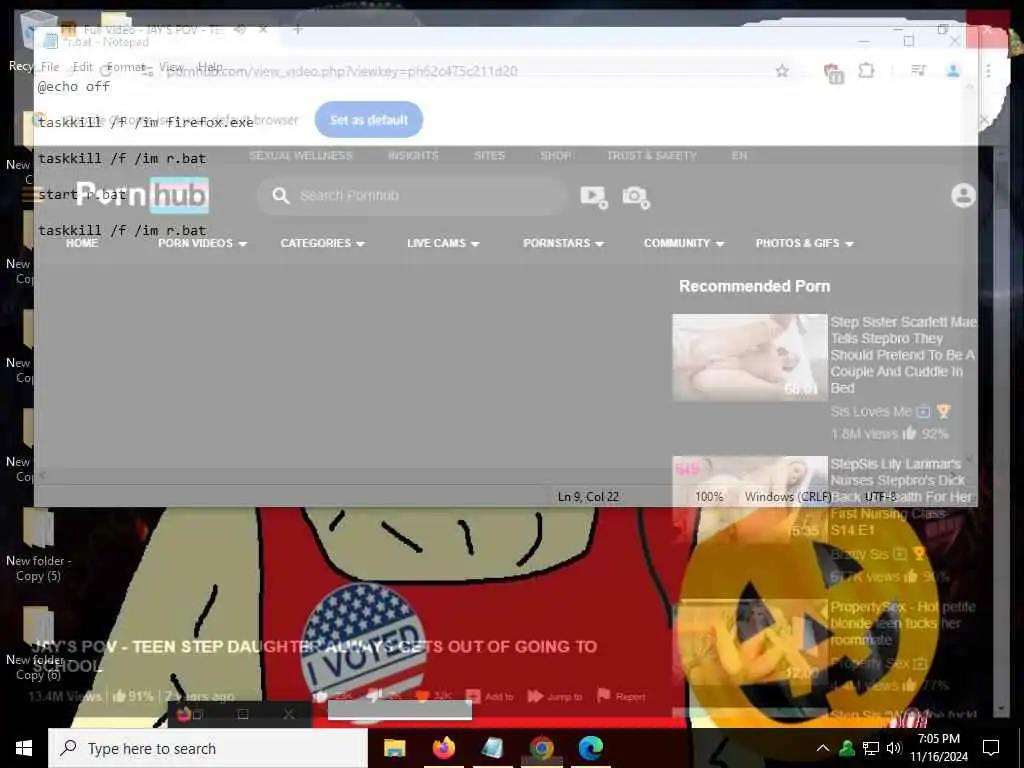Click the 100% zoom status entry

coord(709,496)
